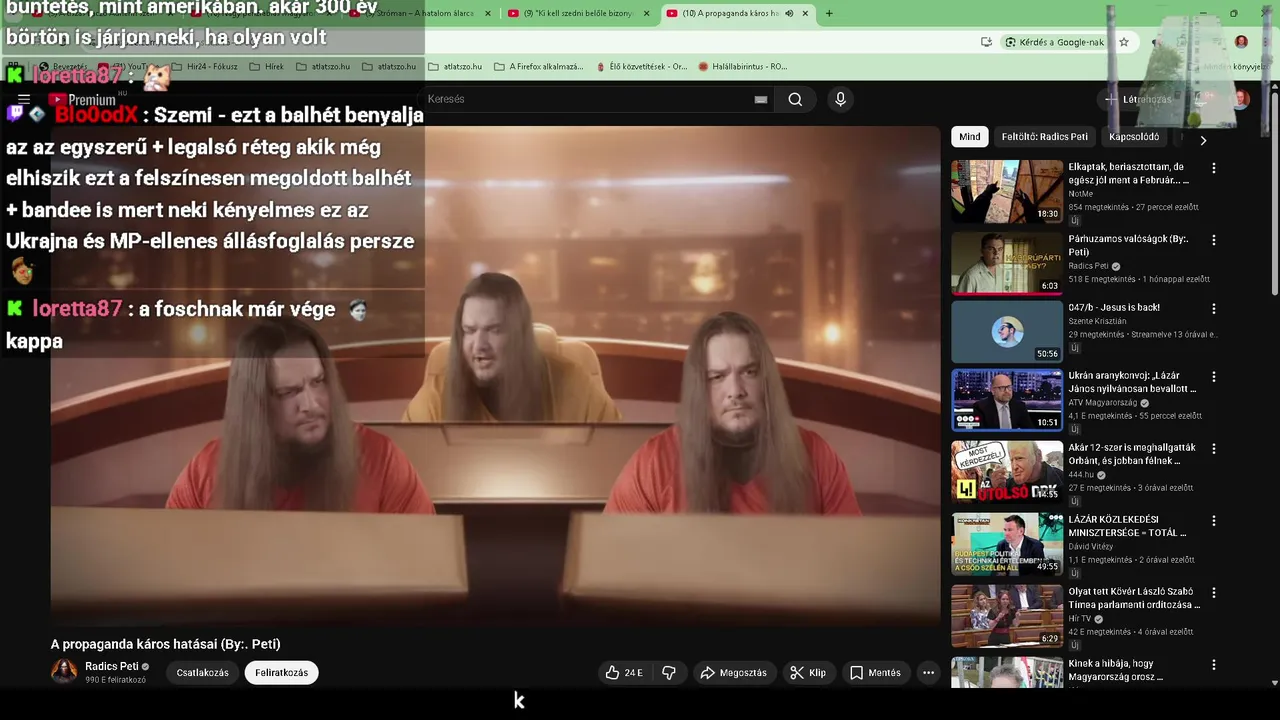Viewport: 1280px width, 720px height.
Task: Open options menu for "Elkaptak, beriasztottam" video
Action: [1214, 169]
